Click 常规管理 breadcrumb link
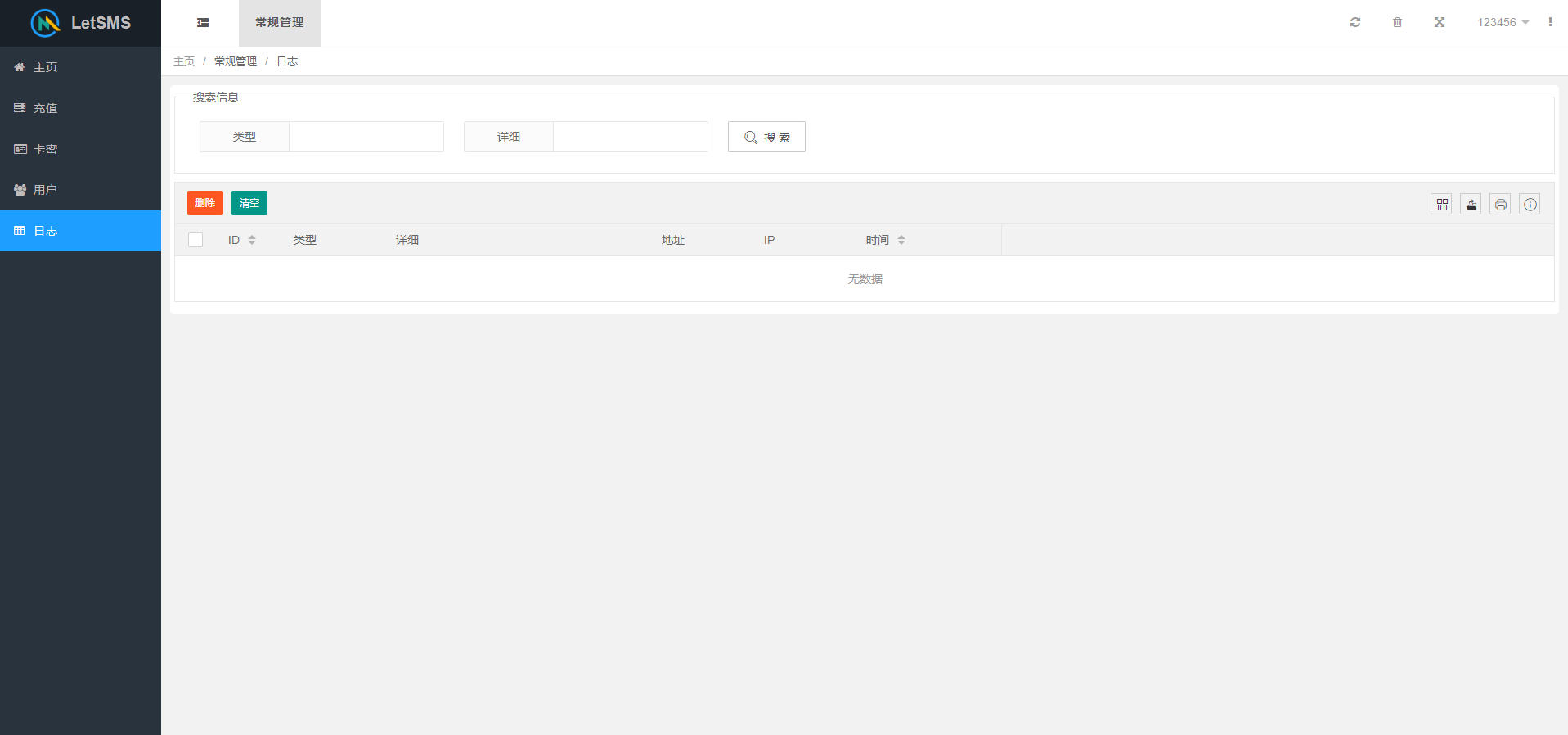 (x=236, y=61)
